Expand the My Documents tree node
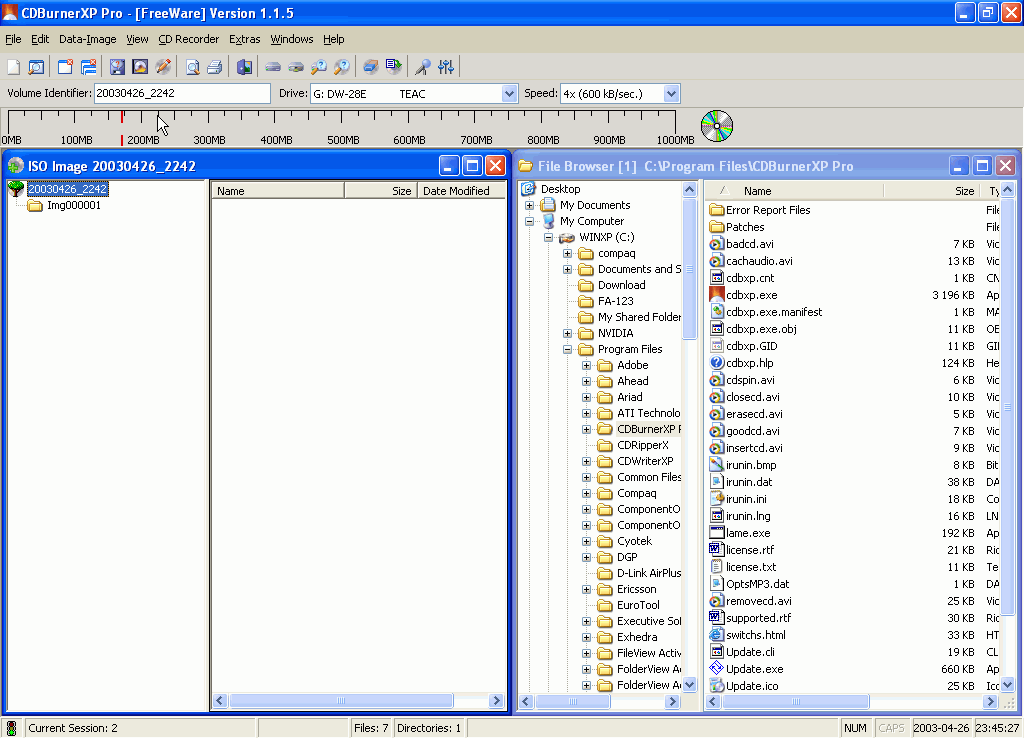Image resolution: width=1024 pixels, height=738 pixels. (x=530, y=205)
